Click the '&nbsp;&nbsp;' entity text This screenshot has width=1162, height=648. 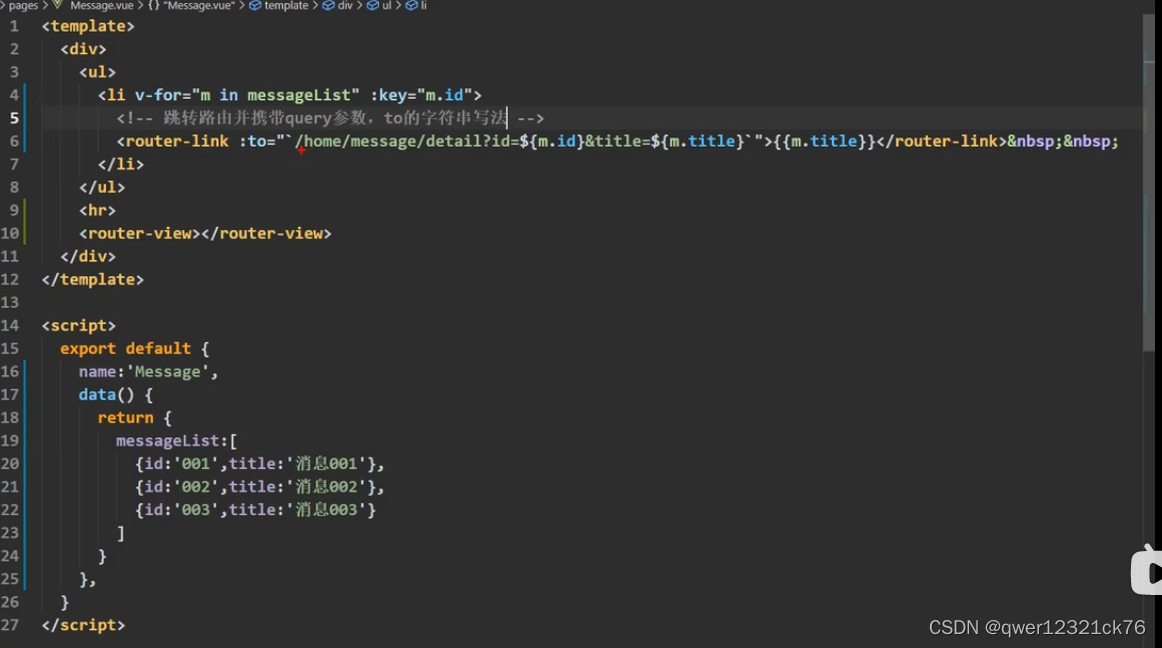tap(1063, 141)
